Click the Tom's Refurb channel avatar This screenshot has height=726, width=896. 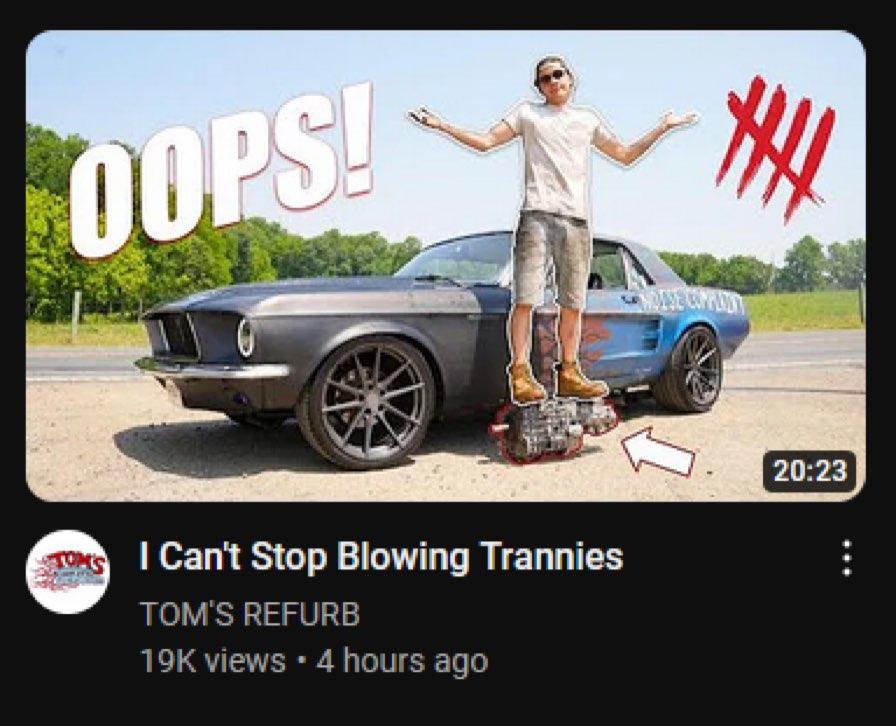pos(67,571)
